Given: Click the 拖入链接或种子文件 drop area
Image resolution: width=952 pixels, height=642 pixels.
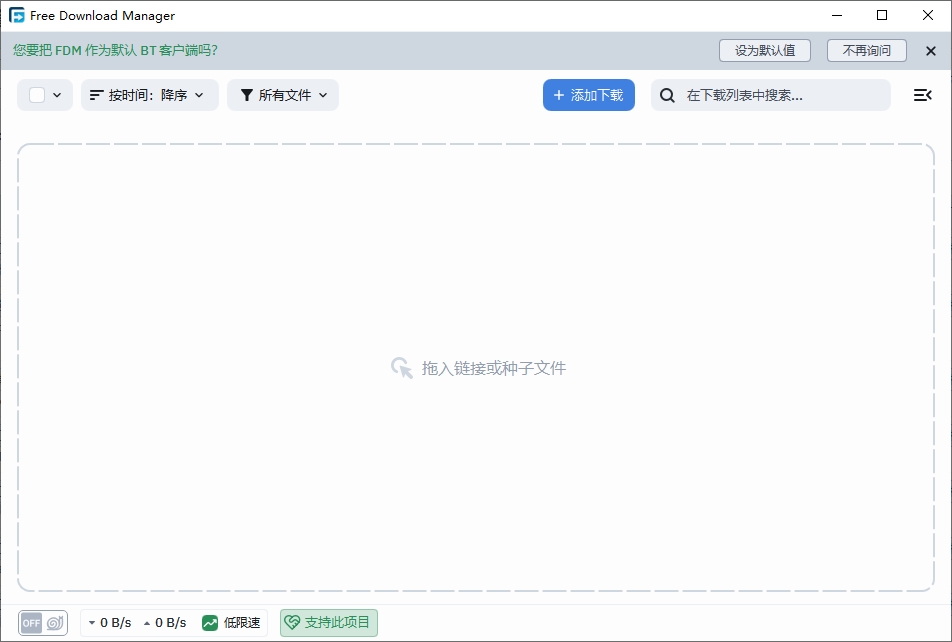Looking at the screenshot, I should point(476,367).
